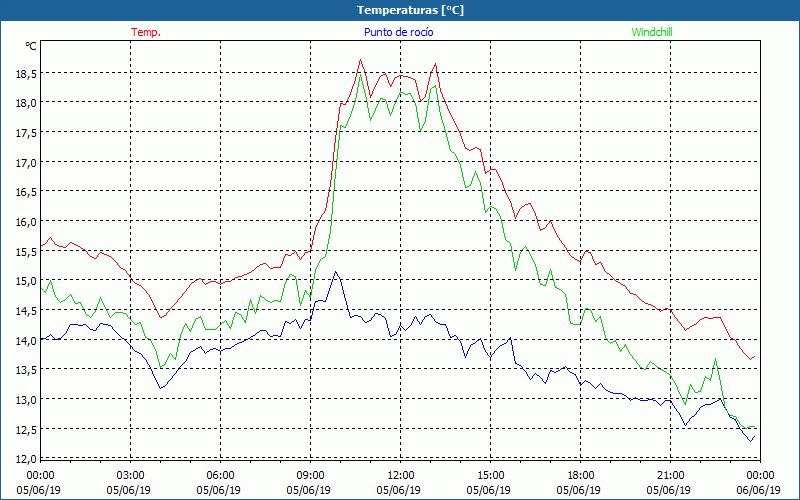The image size is (800, 500).
Task: Click the 'Temperaturas [°C]' chart title
Action: [410, 10]
